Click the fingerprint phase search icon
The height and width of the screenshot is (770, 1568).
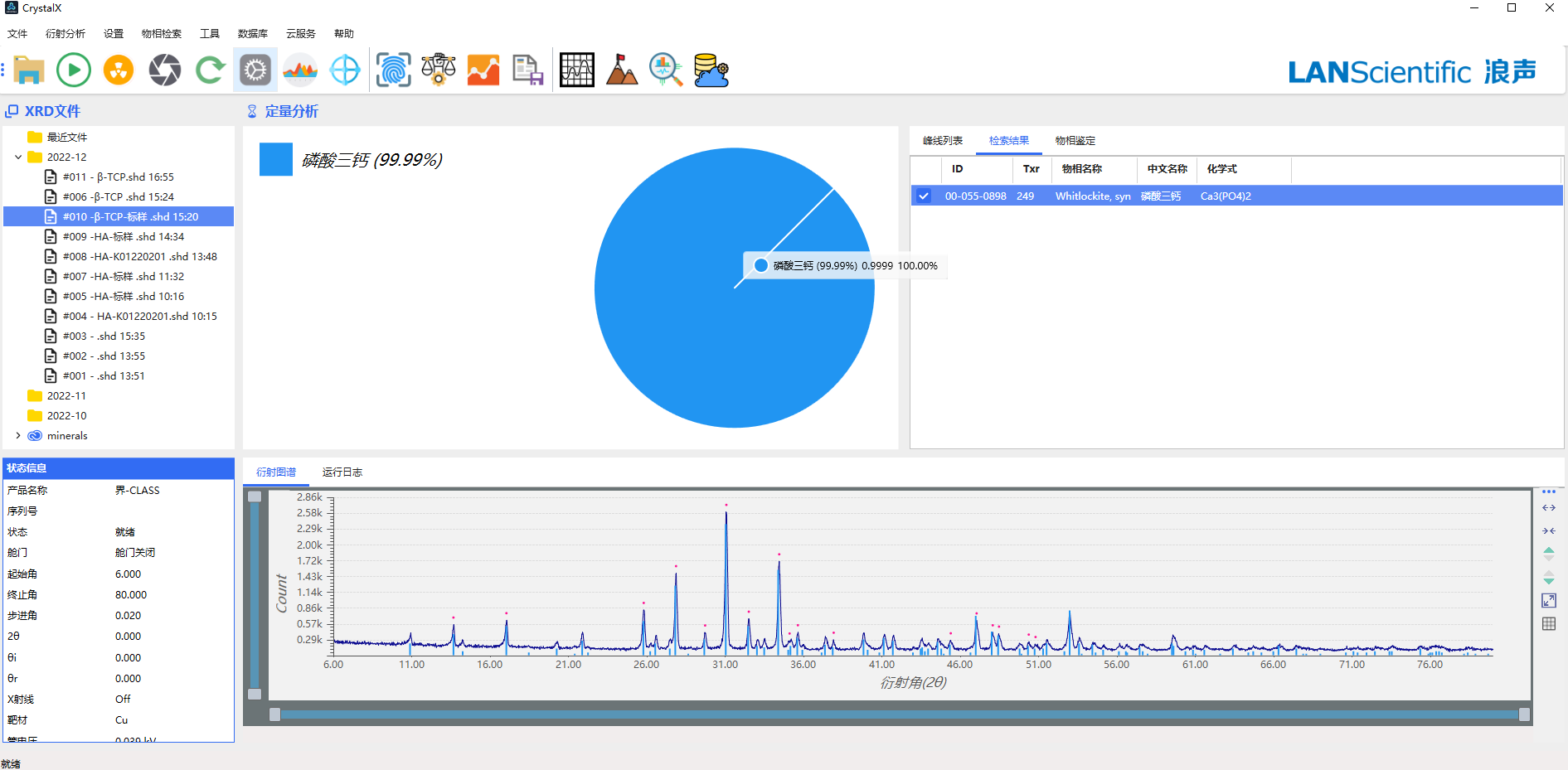[x=393, y=70]
